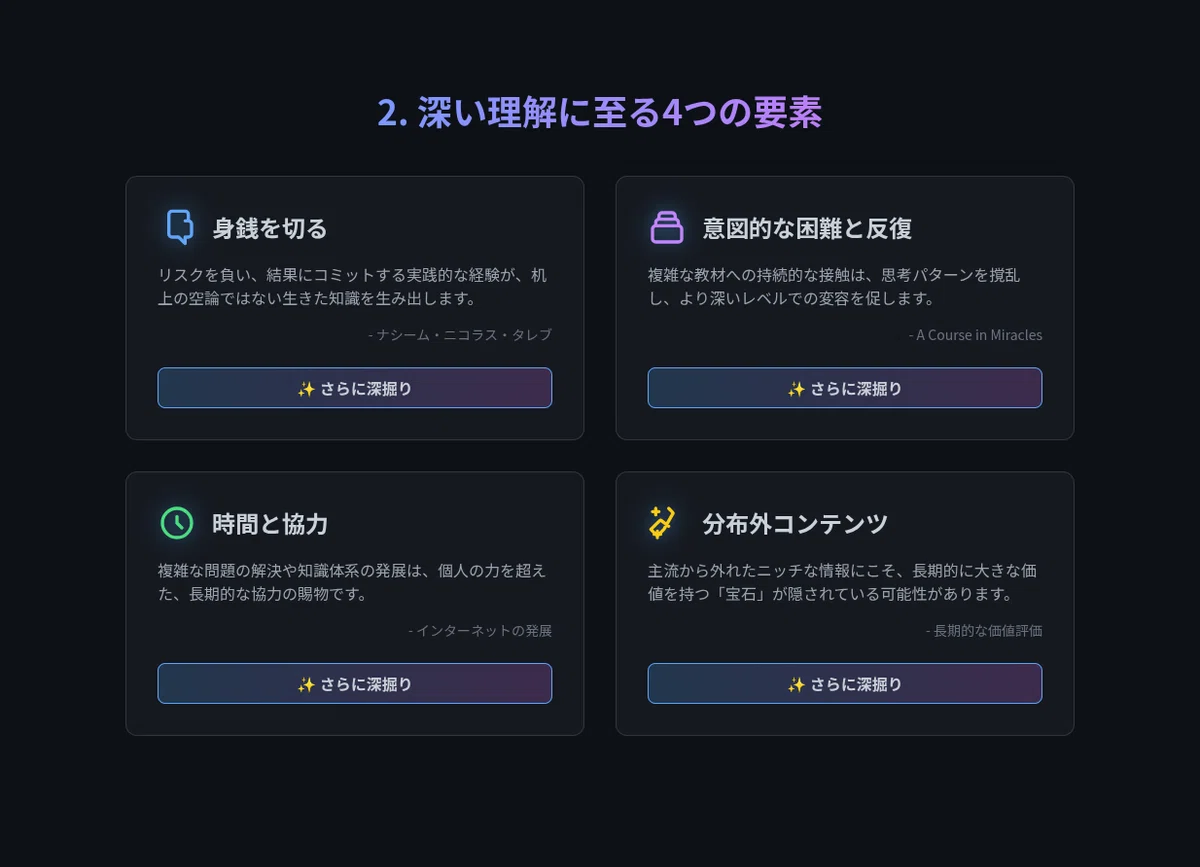
Task: Click description text starting with リスクを負い
Action: 353,287
